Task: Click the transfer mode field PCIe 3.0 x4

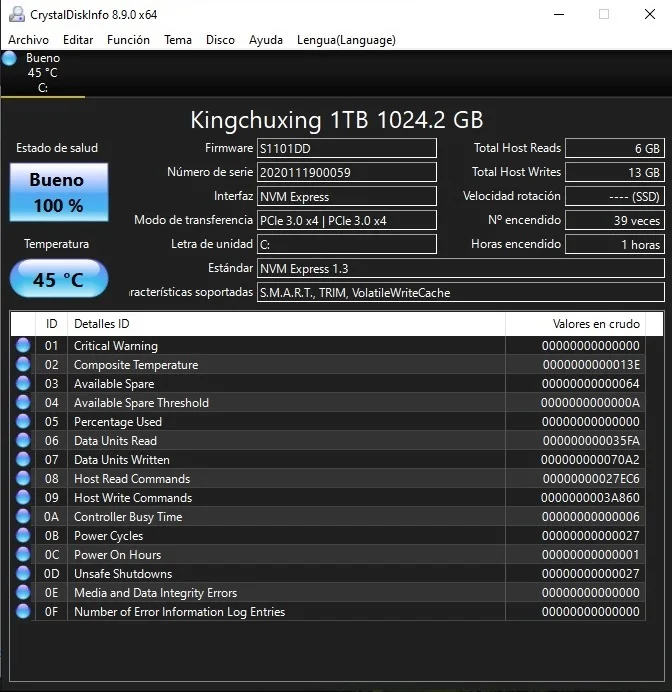Action: click(347, 220)
